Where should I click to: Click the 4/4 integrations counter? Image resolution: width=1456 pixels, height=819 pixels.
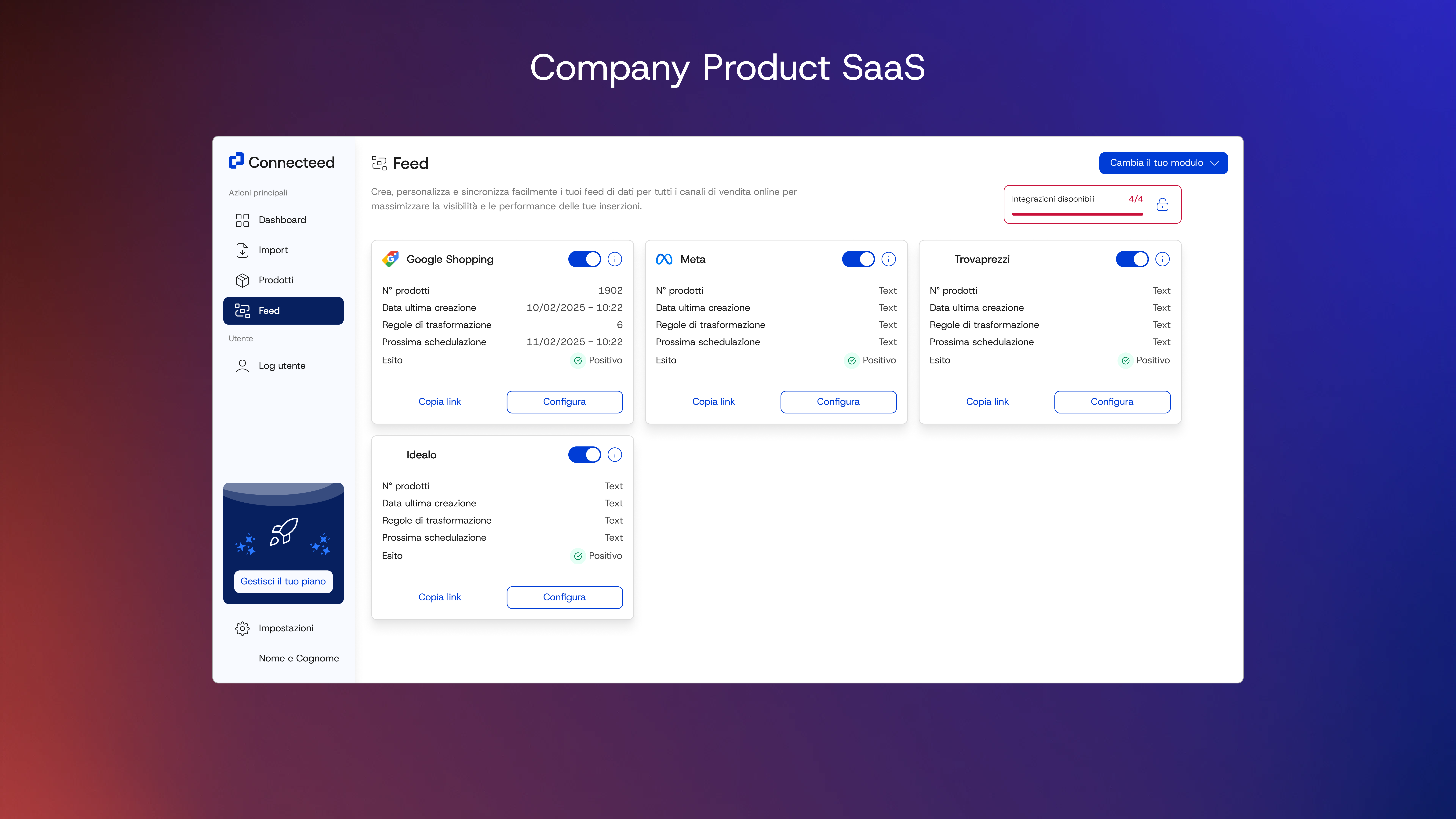pos(1136,199)
